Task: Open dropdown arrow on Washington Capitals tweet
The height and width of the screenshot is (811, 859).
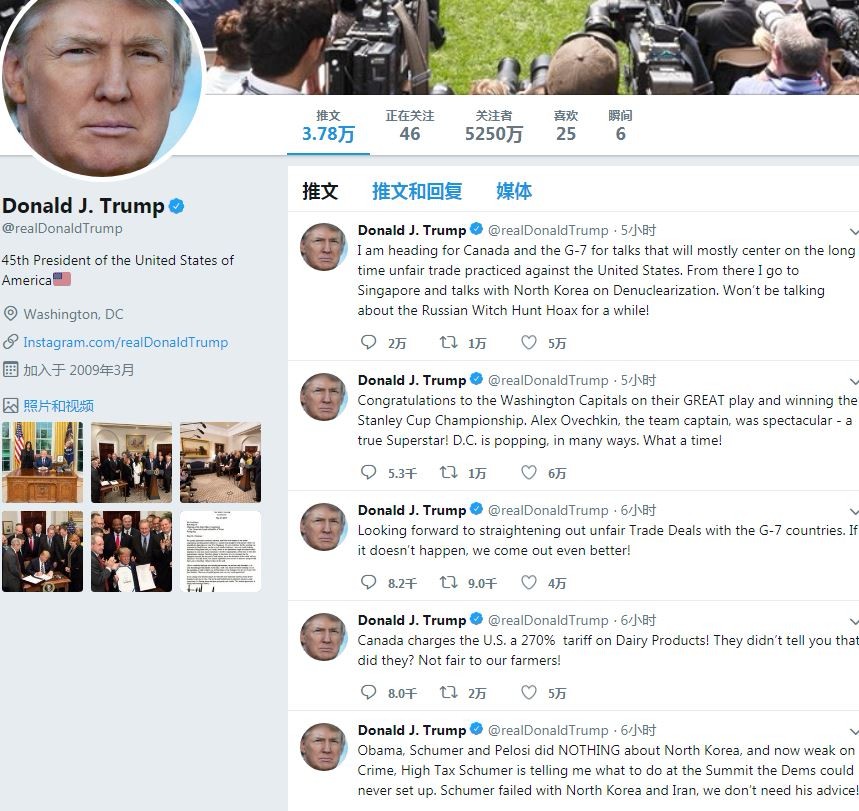Action: [854, 381]
